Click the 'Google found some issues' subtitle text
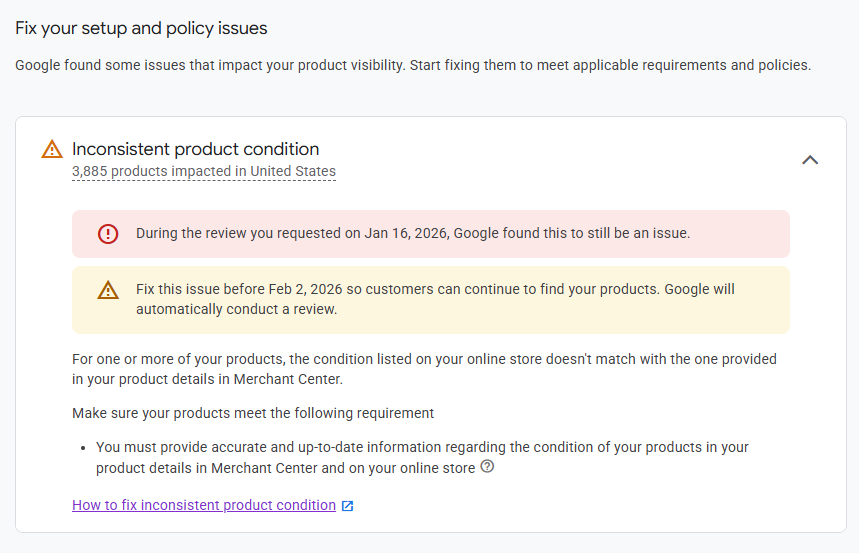 click(412, 66)
